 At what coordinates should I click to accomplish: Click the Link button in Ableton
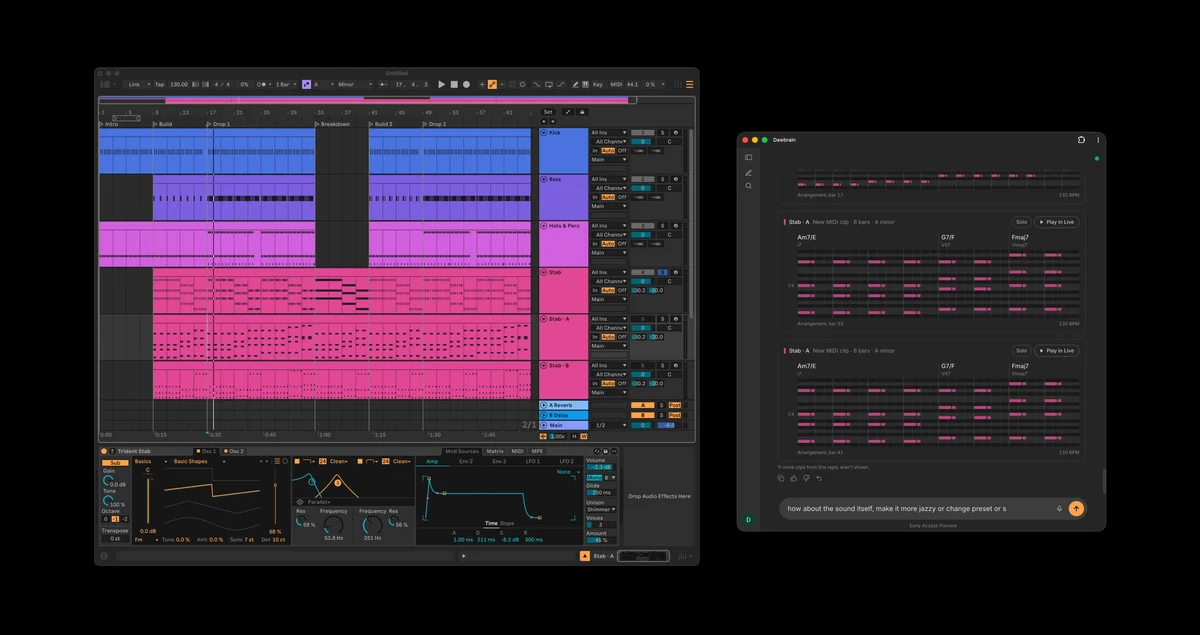tap(134, 85)
